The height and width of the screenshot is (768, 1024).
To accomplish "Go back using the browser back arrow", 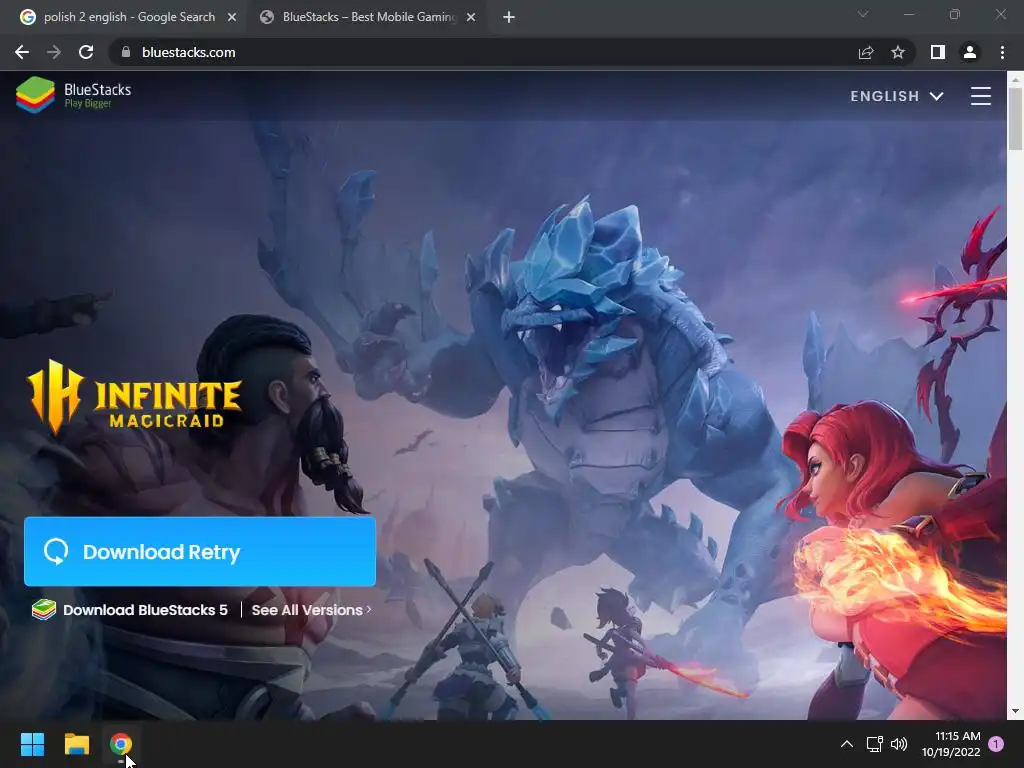I will point(22,52).
